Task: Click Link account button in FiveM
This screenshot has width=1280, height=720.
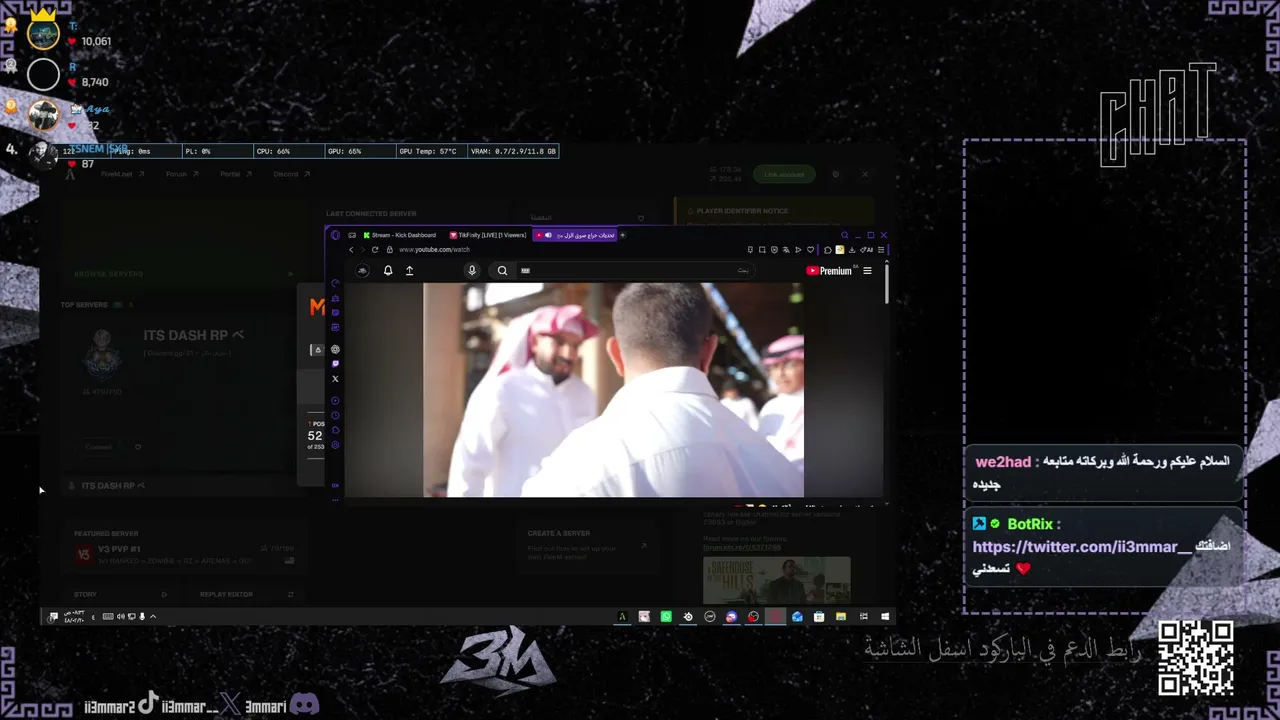Action: click(x=784, y=174)
